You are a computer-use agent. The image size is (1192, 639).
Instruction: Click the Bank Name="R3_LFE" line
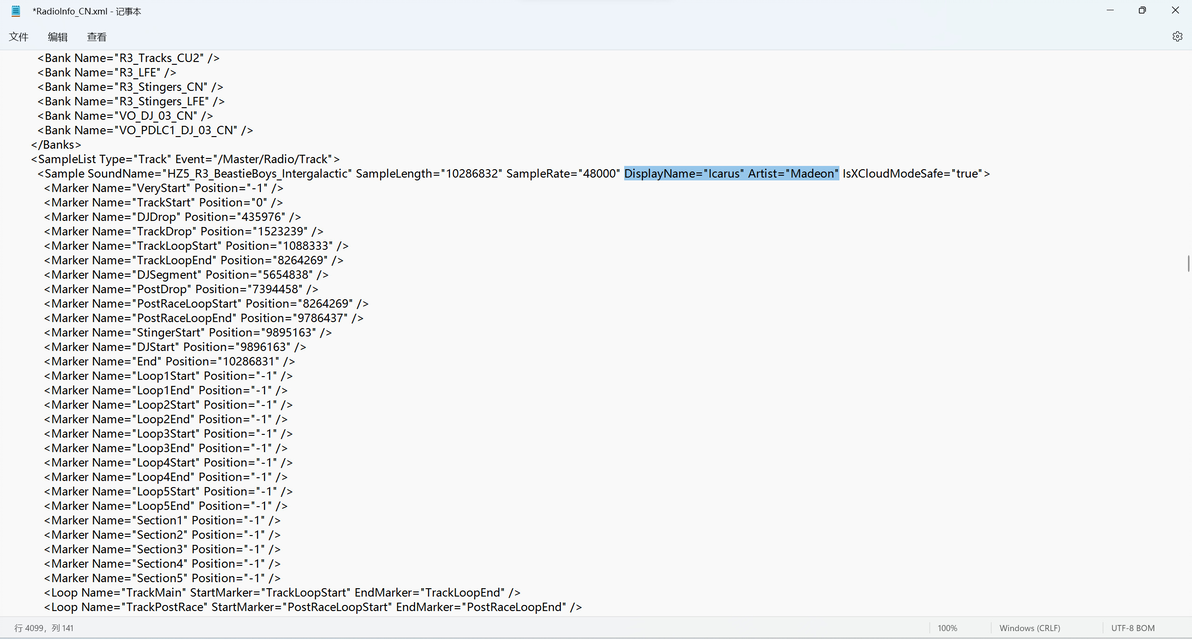point(107,73)
